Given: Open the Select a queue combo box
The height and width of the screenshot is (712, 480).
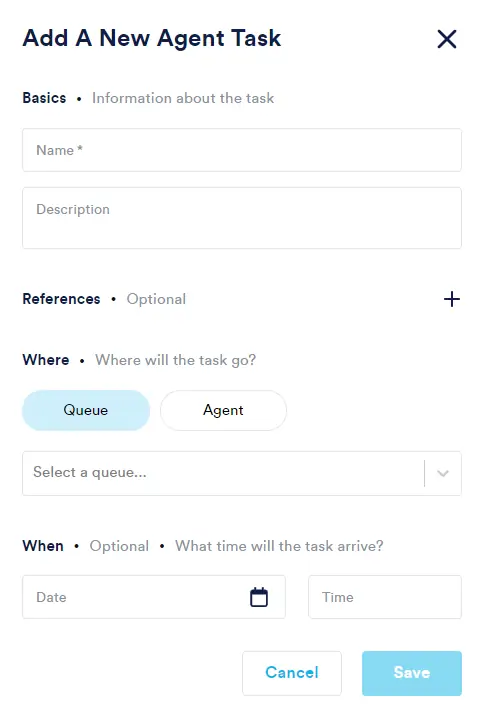Looking at the screenshot, I should 242,473.
